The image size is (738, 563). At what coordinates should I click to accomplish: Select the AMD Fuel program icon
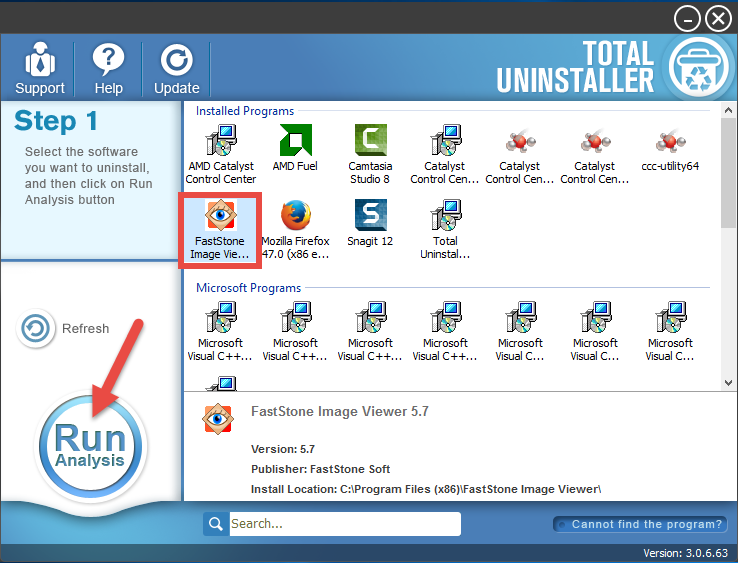(295, 140)
